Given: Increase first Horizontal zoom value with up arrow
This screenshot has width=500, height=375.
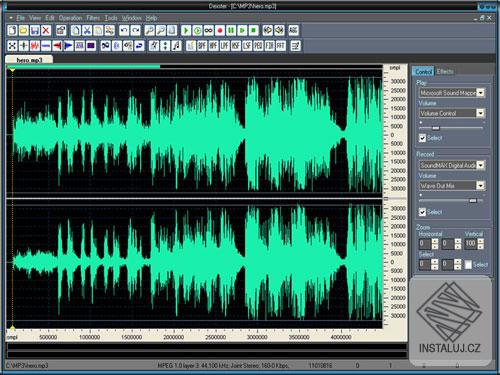Looking at the screenshot, I should click(435, 241).
